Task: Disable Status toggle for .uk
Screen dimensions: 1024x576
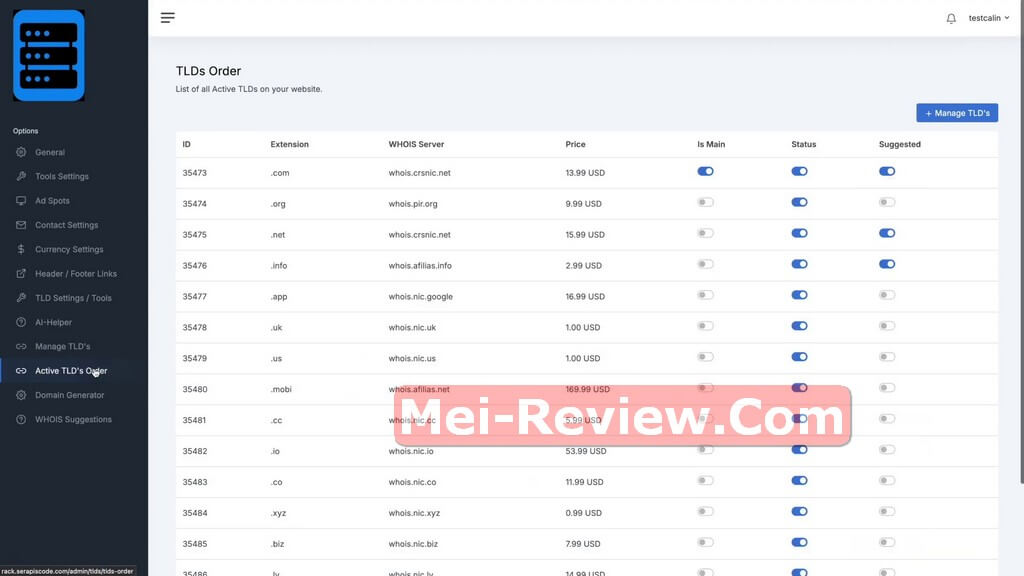Action: point(799,326)
